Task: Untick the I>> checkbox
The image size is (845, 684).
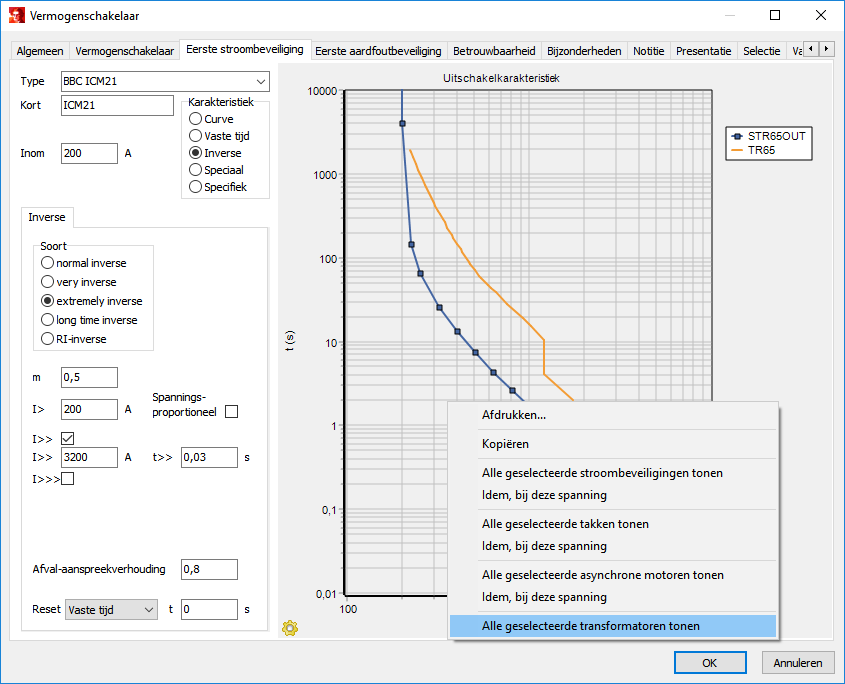Action: [68, 438]
